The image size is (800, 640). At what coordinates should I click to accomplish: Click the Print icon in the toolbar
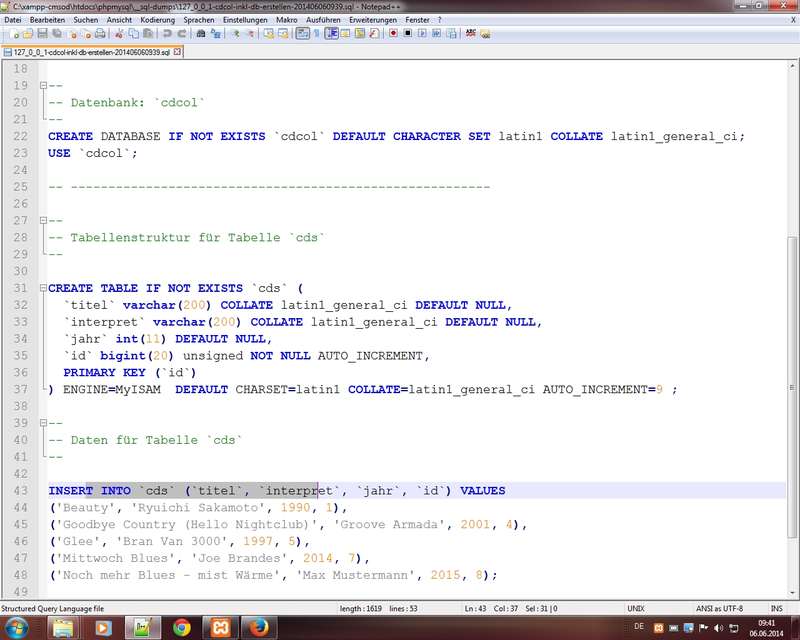(101, 33)
